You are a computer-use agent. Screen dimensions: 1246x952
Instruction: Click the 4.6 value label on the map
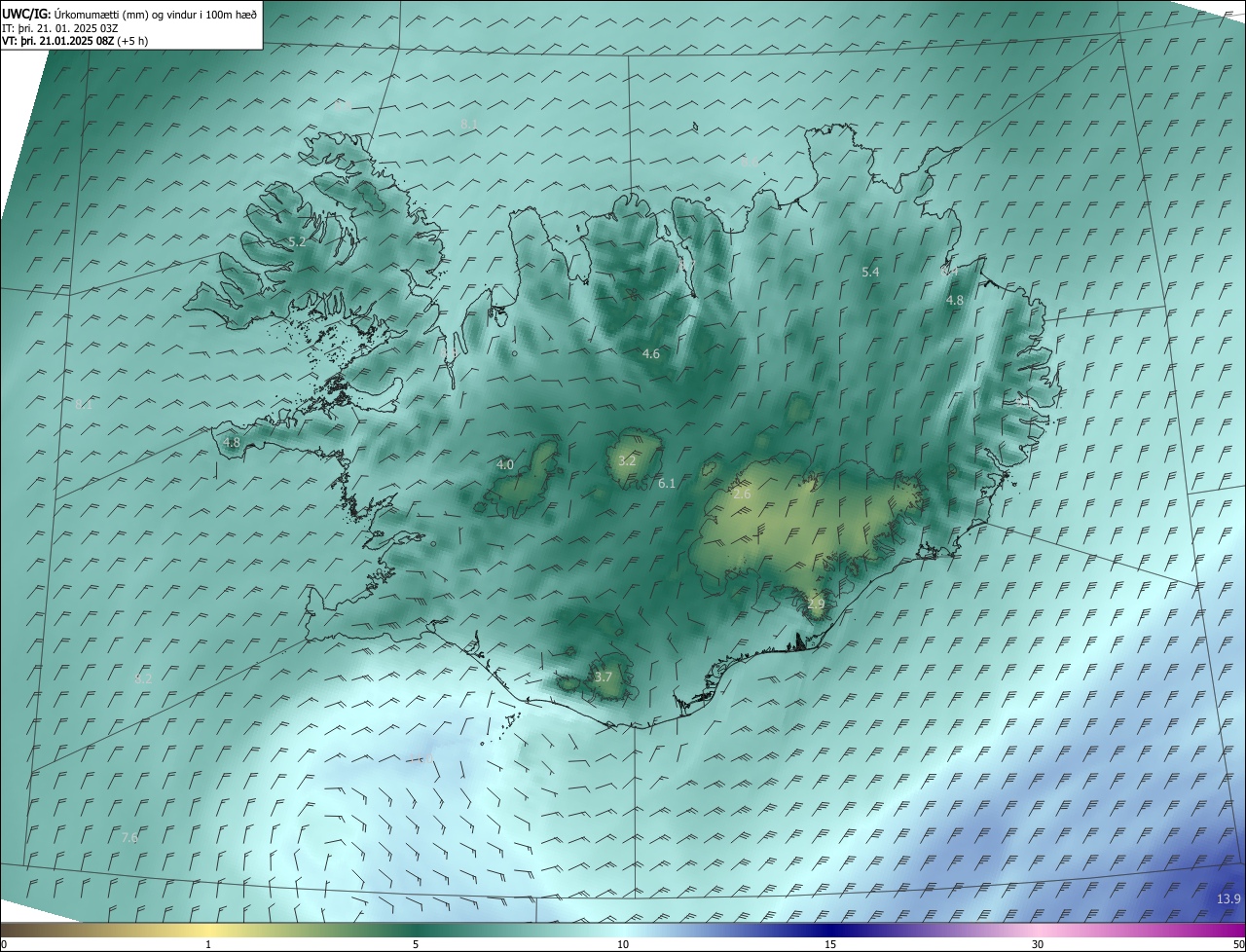pos(651,354)
